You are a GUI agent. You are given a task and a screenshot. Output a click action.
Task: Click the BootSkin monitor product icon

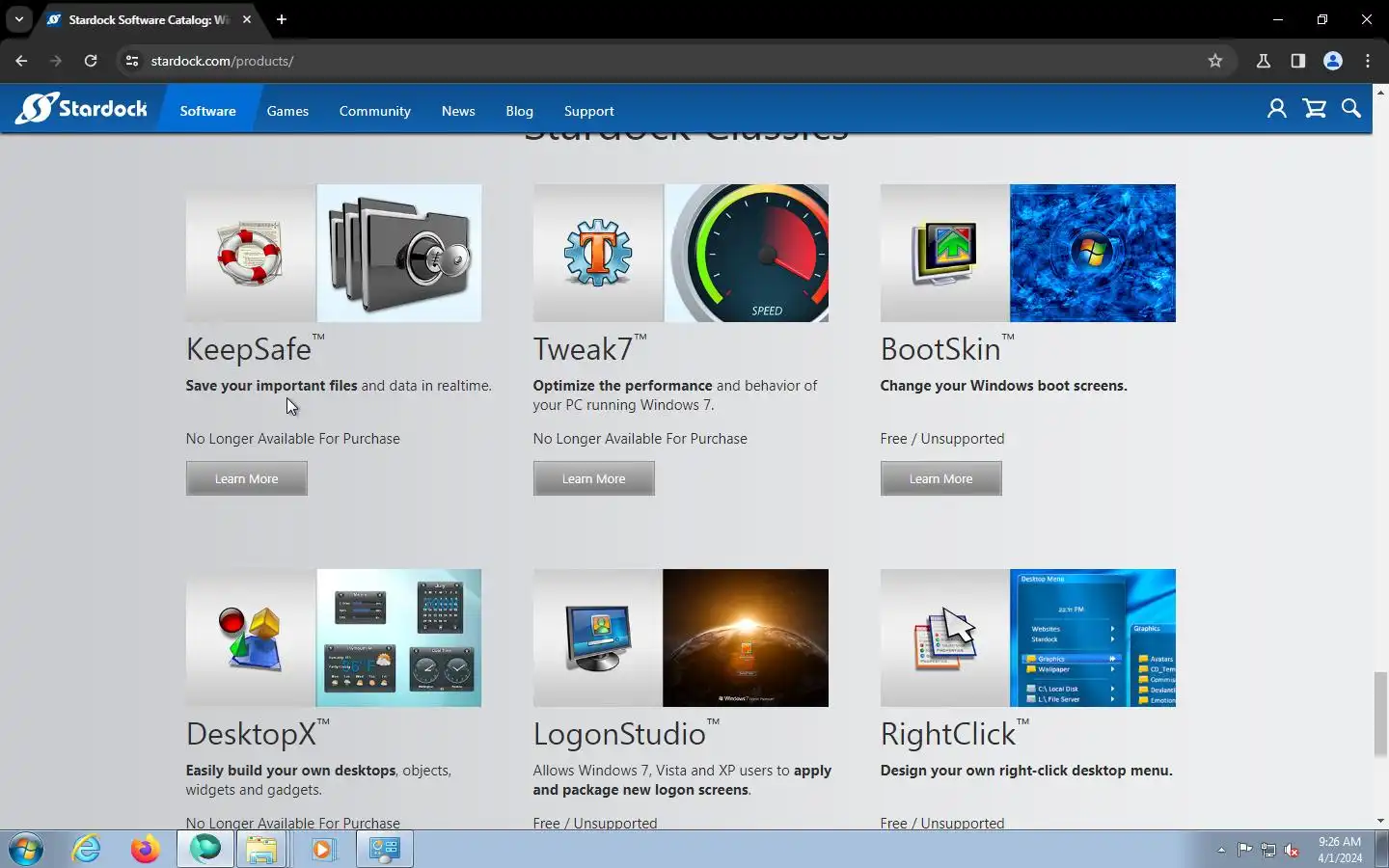coord(945,253)
